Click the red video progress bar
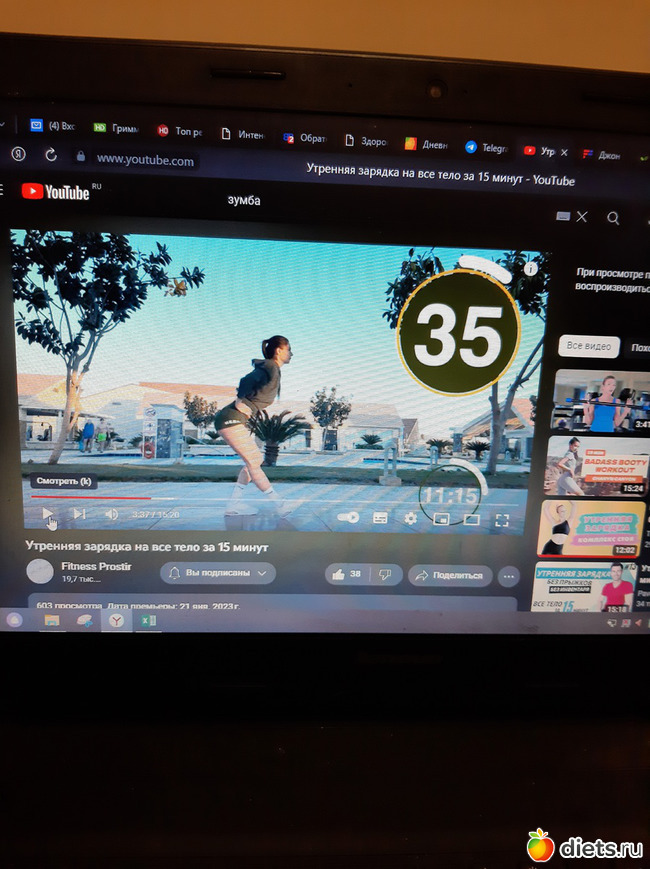The width and height of the screenshot is (650, 869). point(90,497)
